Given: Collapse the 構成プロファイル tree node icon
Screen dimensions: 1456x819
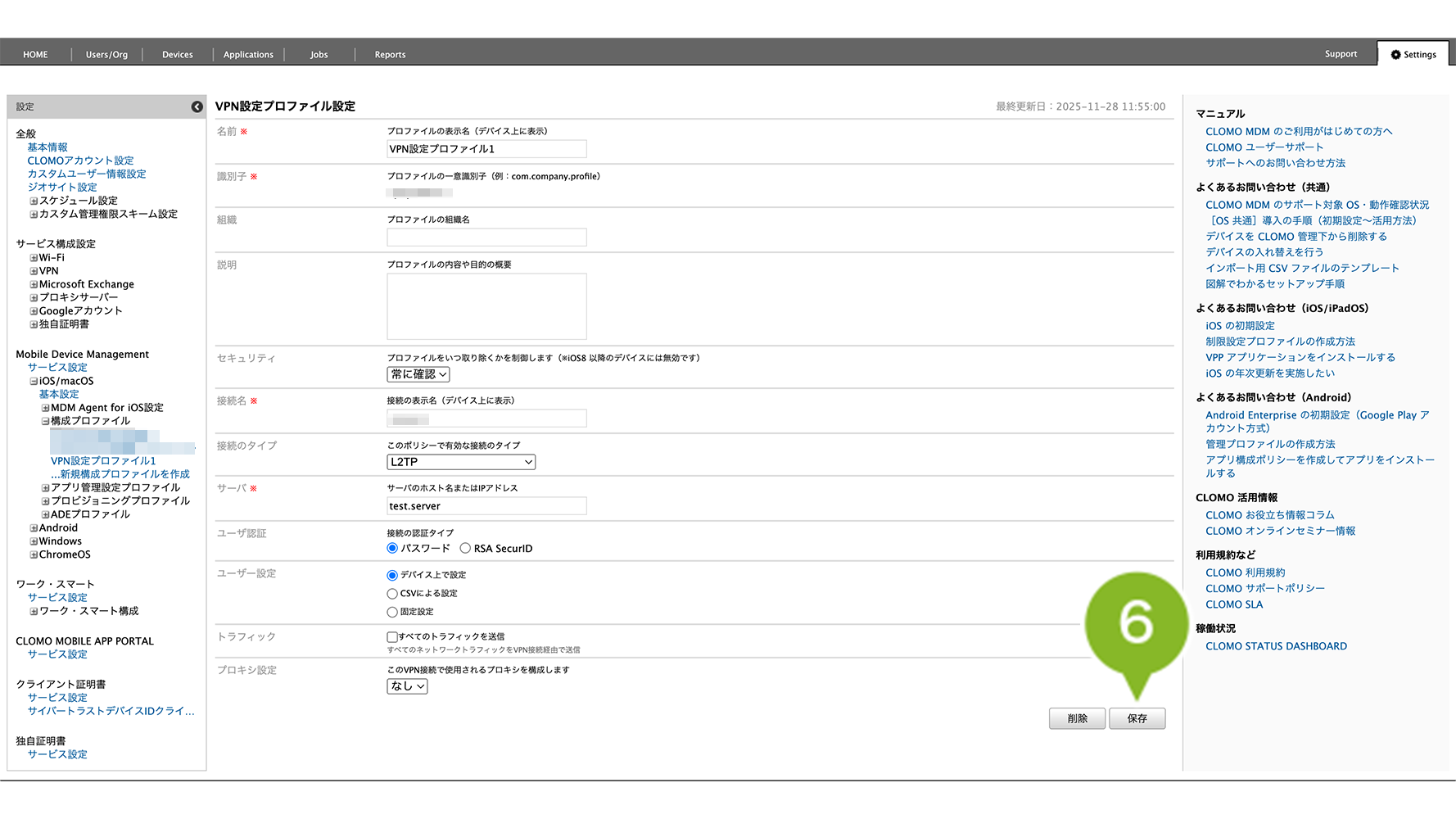Looking at the screenshot, I should 46,421.
